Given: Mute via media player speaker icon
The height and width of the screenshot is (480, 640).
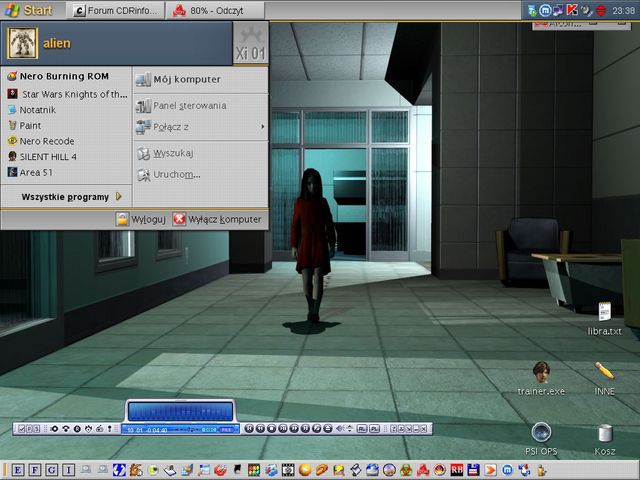Looking at the screenshot, I should click(x=340, y=429).
